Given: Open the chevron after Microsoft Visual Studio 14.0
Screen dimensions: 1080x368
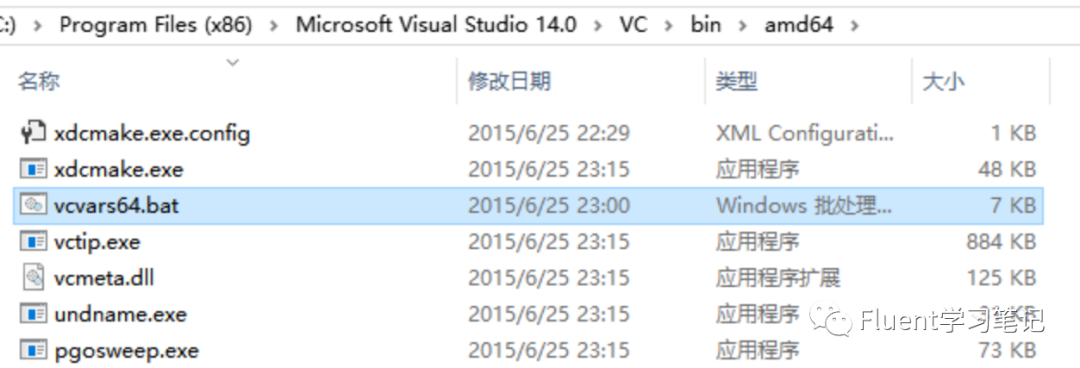Looking at the screenshot, I should 597,25.
